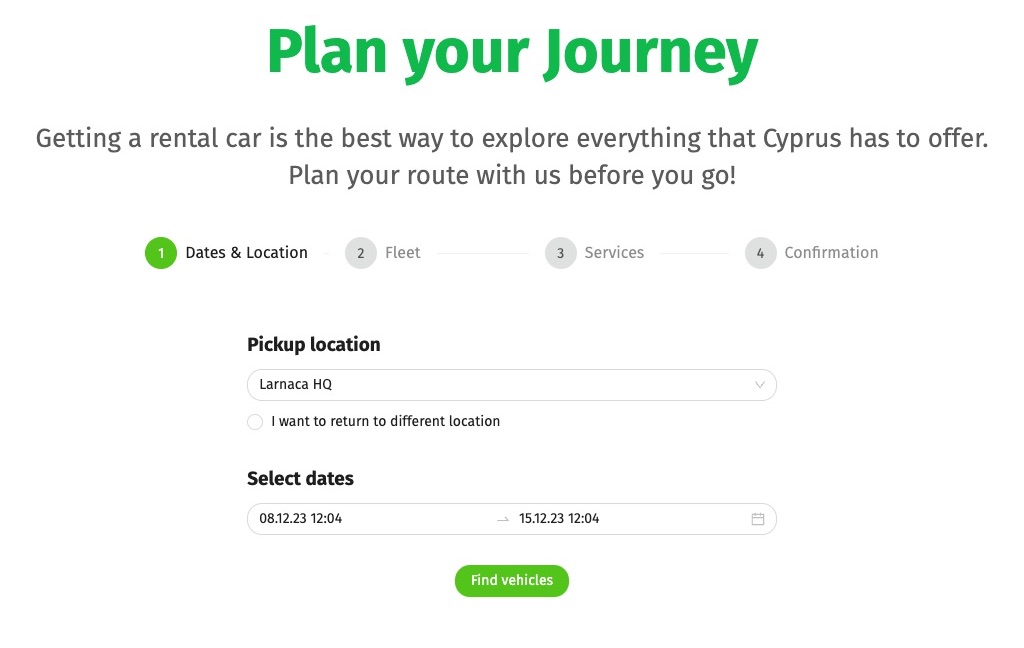
Task: Click the step 1 number circle
Action: tap(161, 253)
